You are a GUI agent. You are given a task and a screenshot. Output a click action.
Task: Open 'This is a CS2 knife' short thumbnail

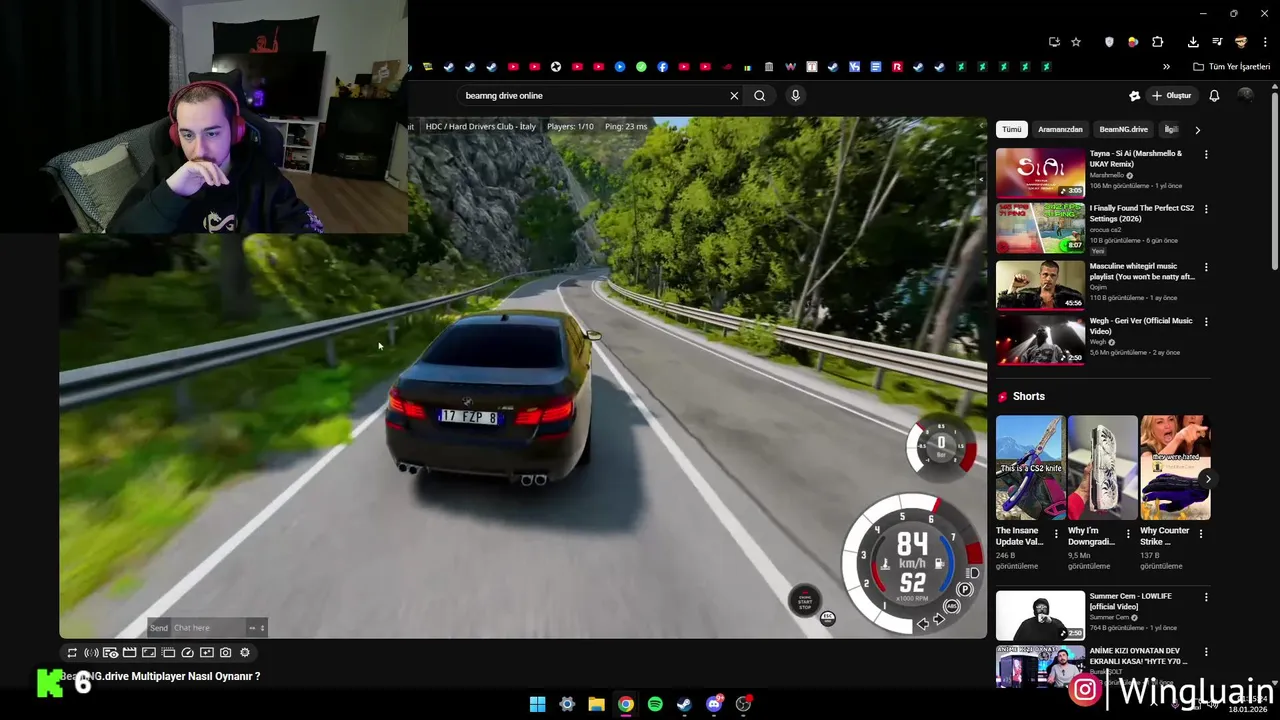pos(1030,468)
